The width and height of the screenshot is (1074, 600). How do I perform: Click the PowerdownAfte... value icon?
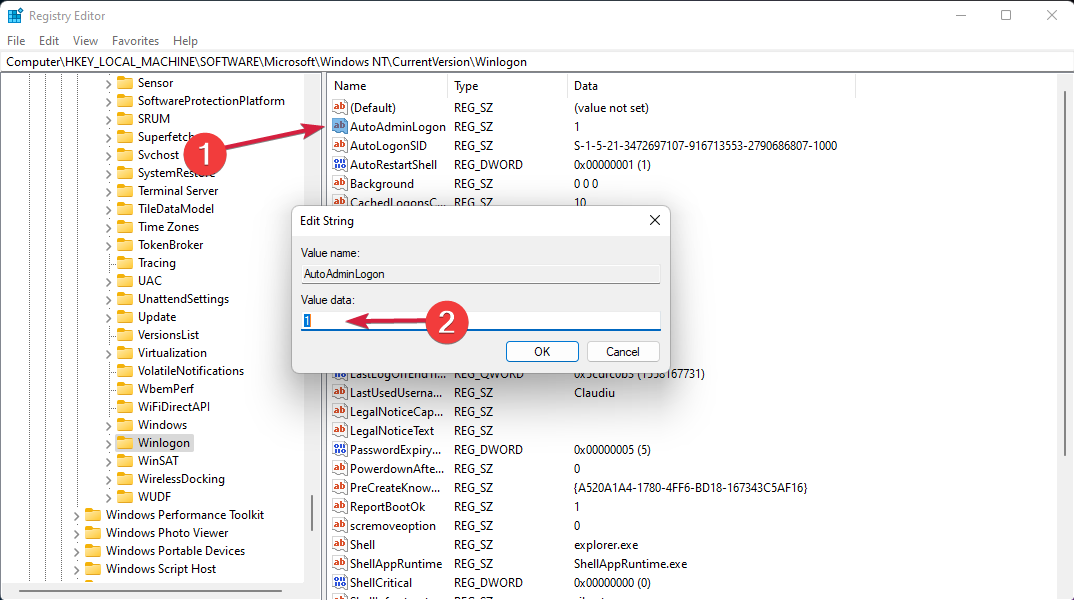point(340,468)
